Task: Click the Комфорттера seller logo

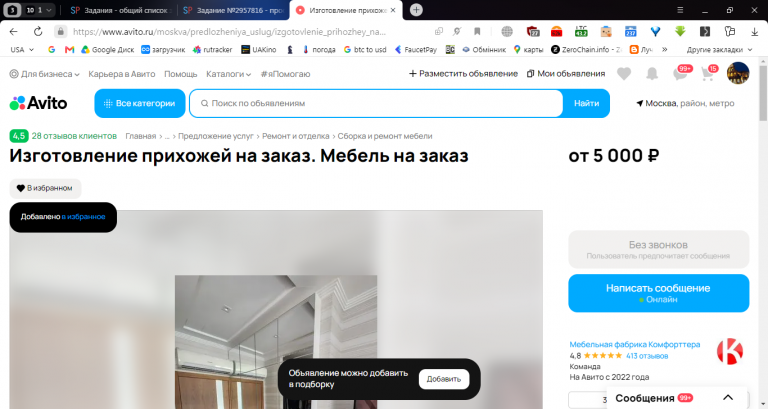Action: [730, 351]
